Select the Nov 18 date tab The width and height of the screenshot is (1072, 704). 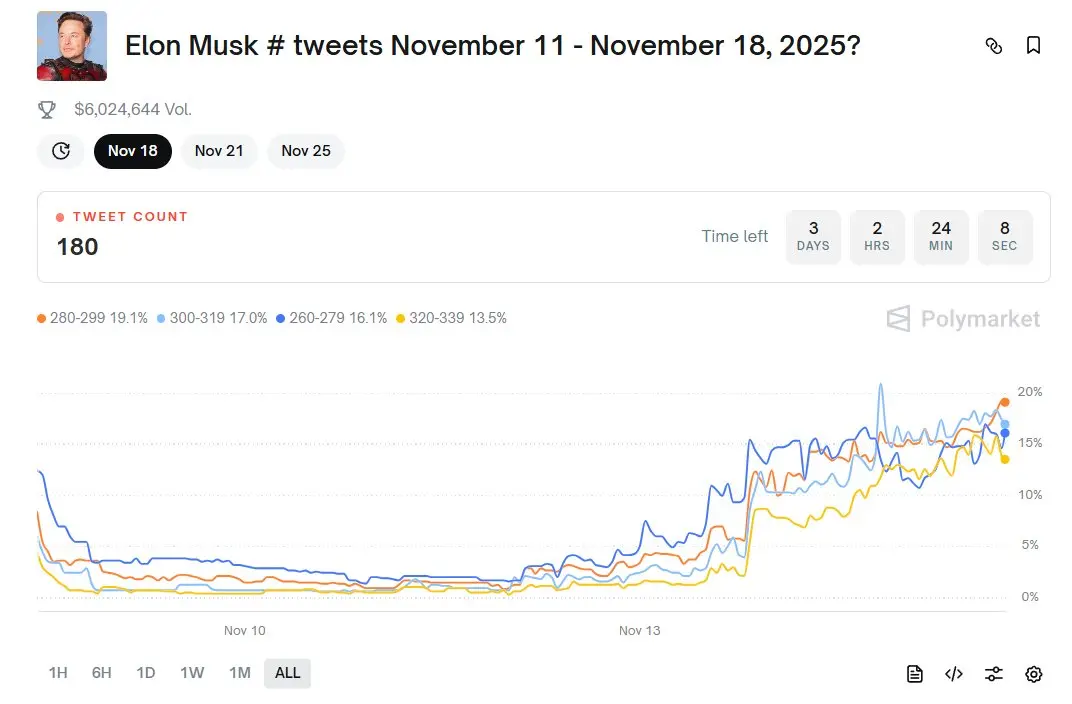(x=133, y=151)
